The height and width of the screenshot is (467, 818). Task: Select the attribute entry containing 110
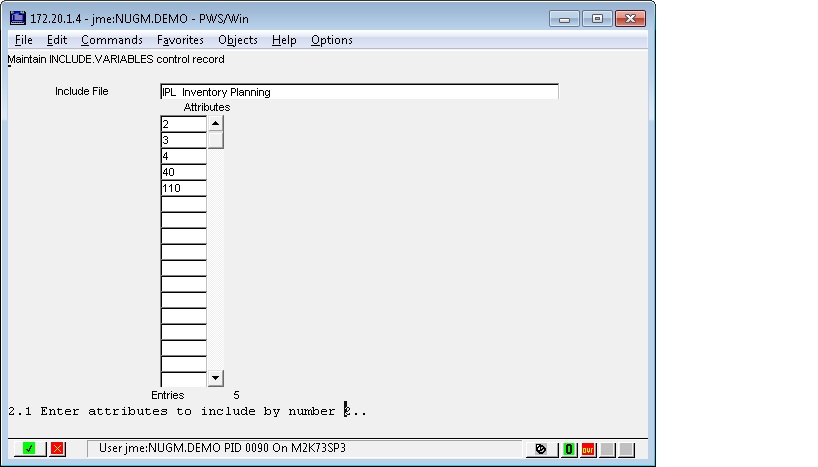(183, 188)
